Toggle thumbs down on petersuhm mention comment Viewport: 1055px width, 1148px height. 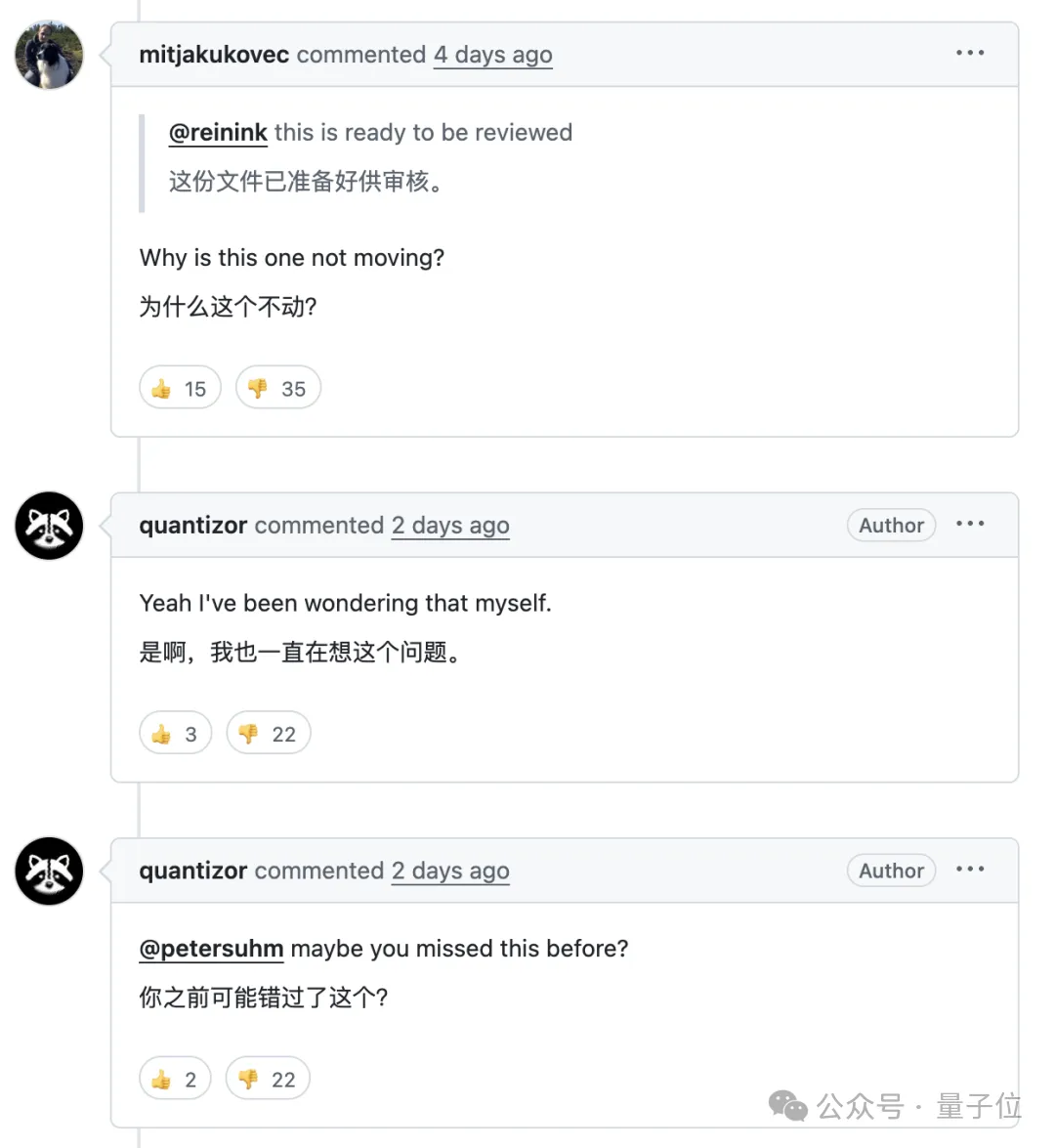(x=268, y=1079)
